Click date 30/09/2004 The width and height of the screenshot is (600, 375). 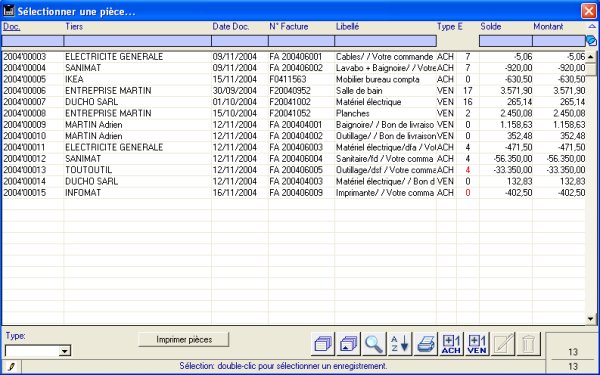235,91
